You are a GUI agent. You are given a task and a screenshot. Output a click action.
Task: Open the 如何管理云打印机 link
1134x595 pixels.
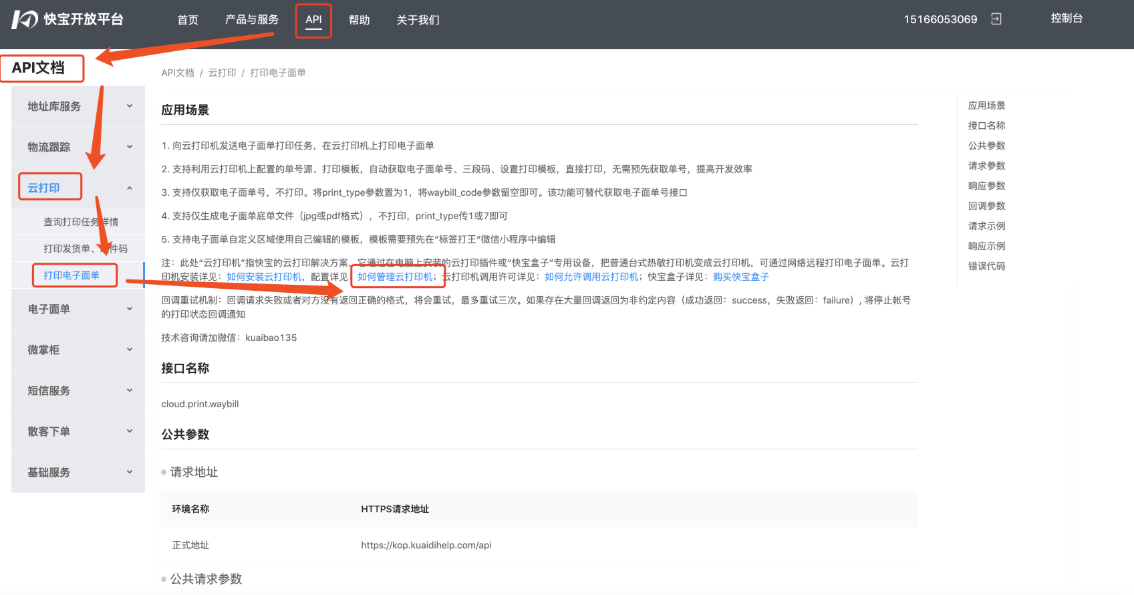pyautogui.click(x=395, y=277)
